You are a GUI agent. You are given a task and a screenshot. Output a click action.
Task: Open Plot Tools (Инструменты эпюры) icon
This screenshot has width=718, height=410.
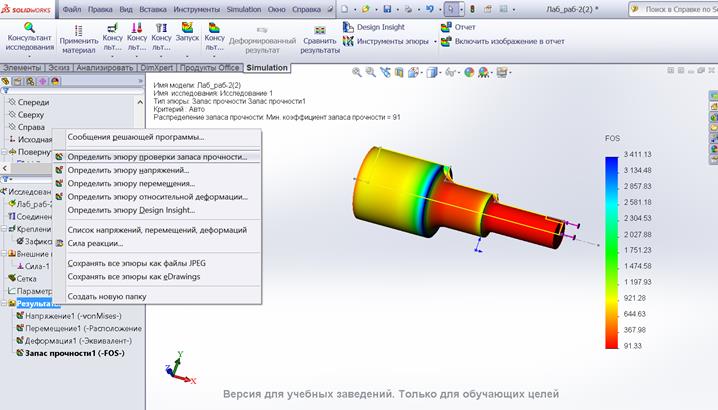point(348,41)
